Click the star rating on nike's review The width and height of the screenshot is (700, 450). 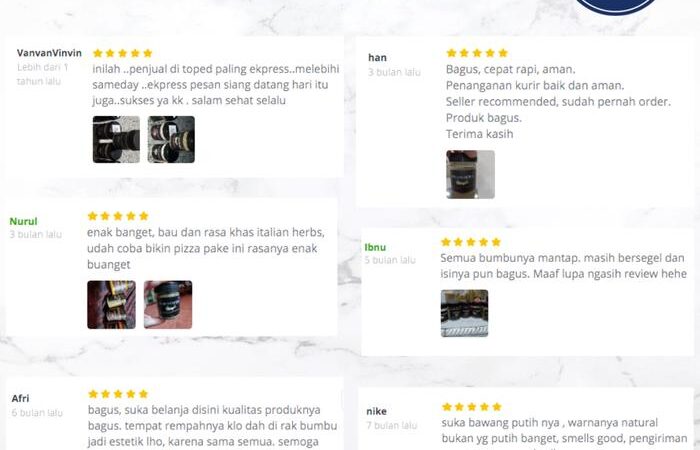click(471, 407)
